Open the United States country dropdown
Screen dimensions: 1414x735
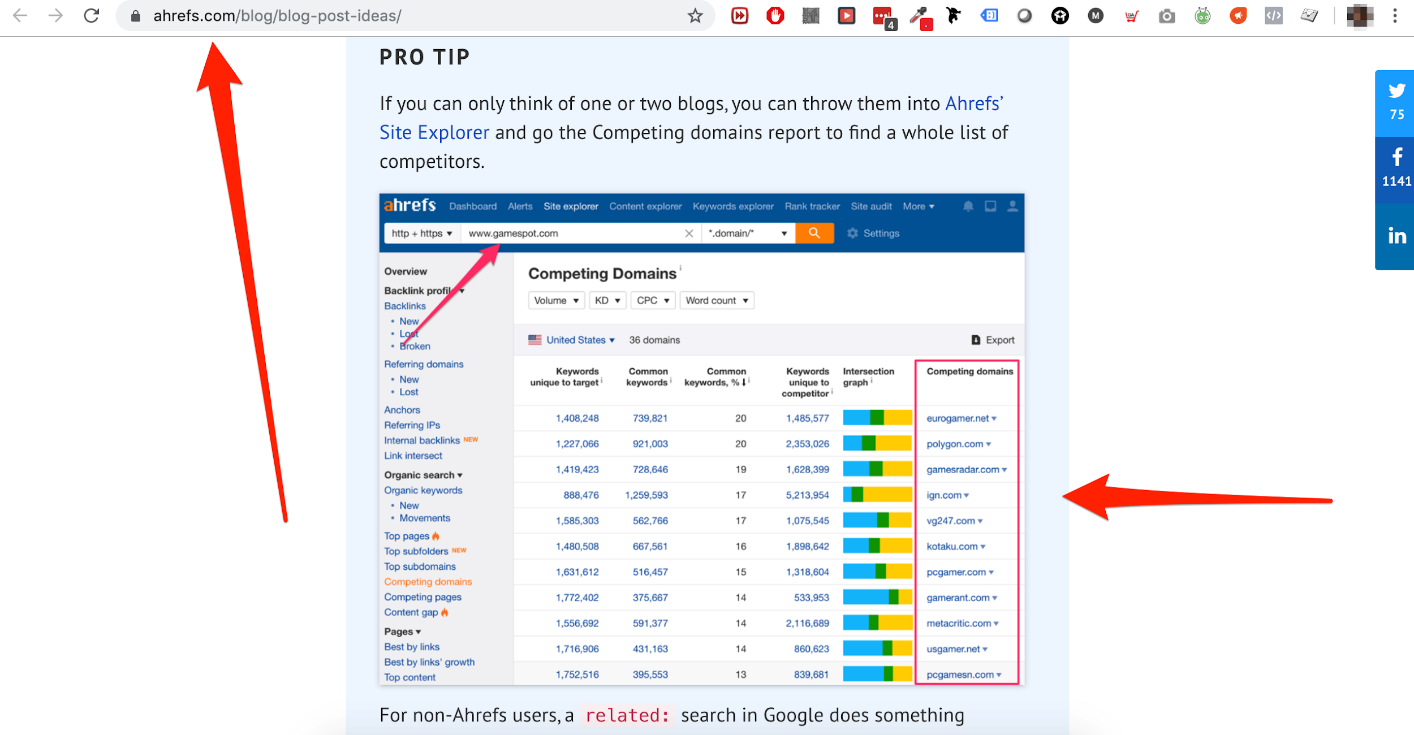point(572,340)
